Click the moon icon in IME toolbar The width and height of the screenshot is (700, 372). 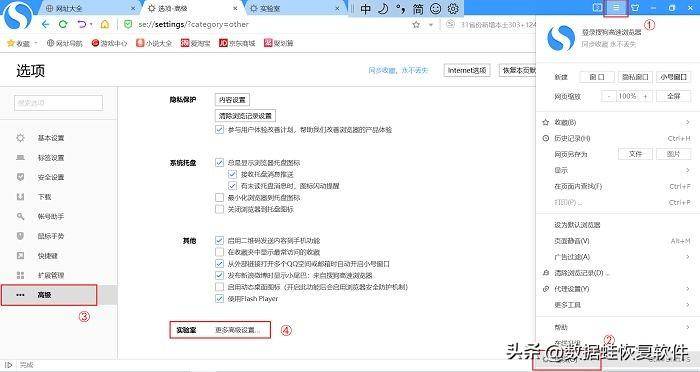[383, 8]
